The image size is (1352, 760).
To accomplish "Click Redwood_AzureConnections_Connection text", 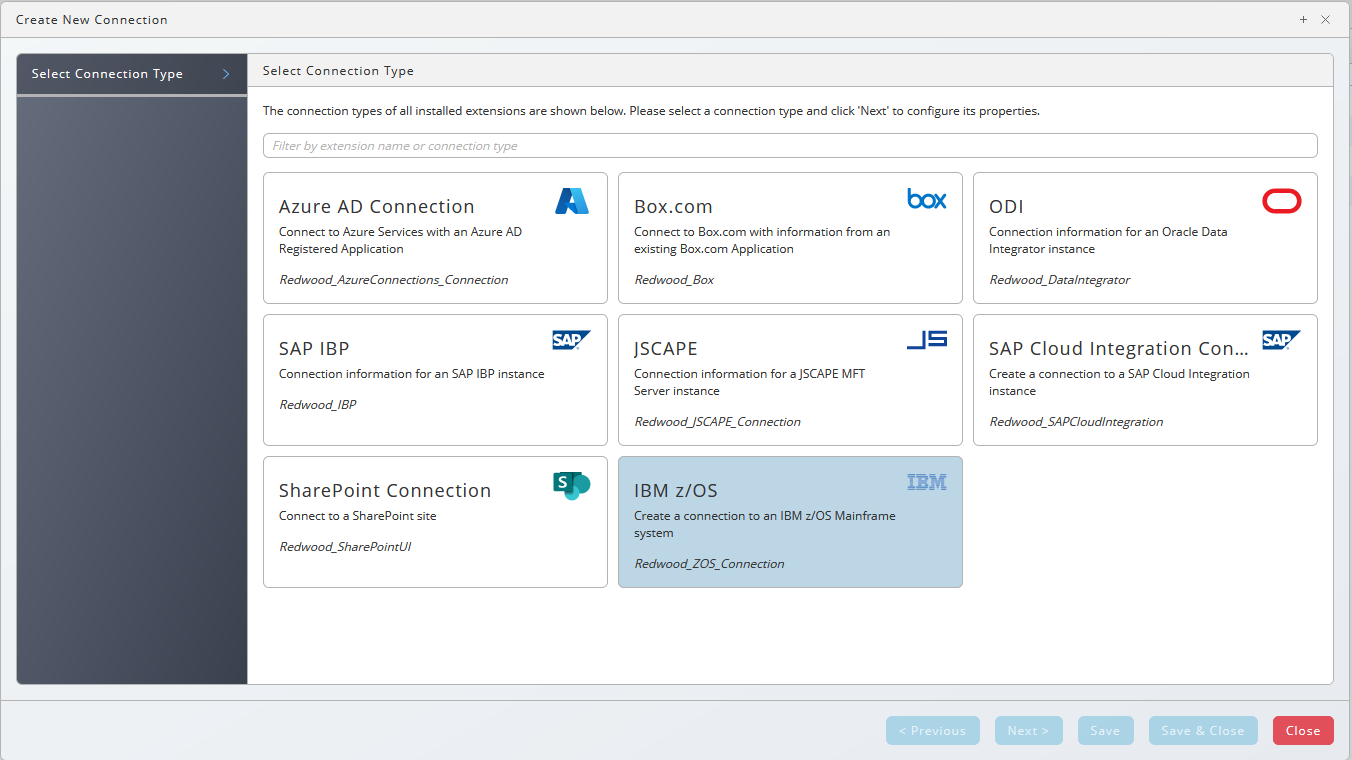I will pos(394,280).
